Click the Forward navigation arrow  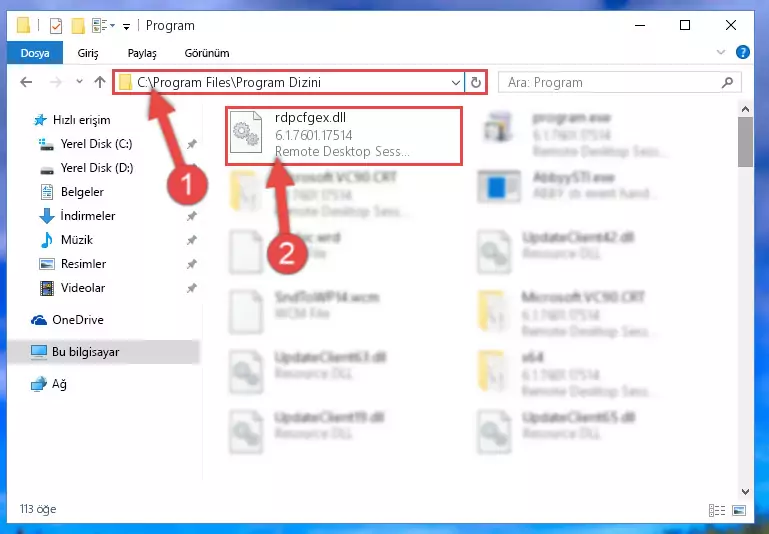tap(55, 82)
